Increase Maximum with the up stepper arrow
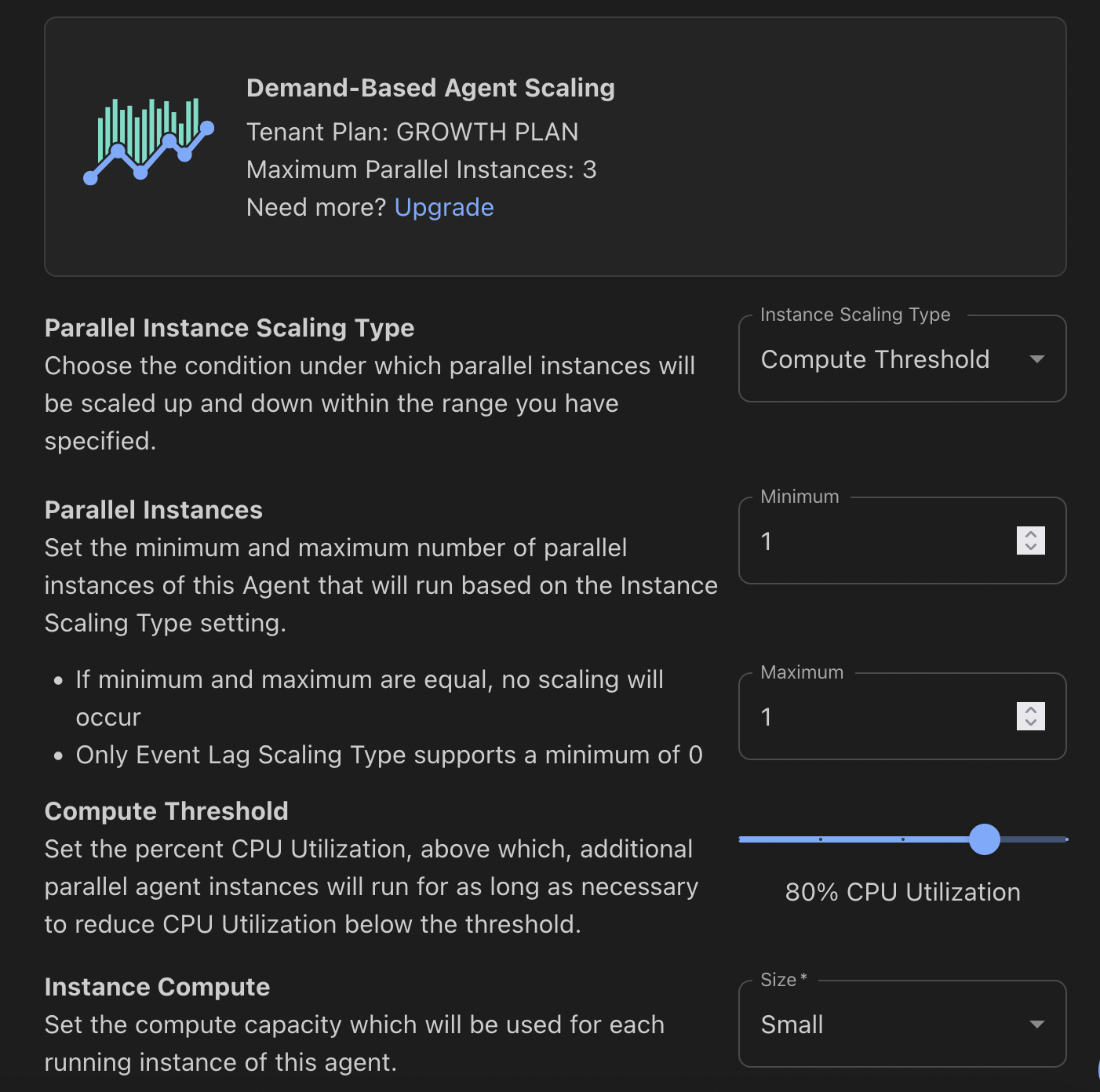 coord(1031,709)
